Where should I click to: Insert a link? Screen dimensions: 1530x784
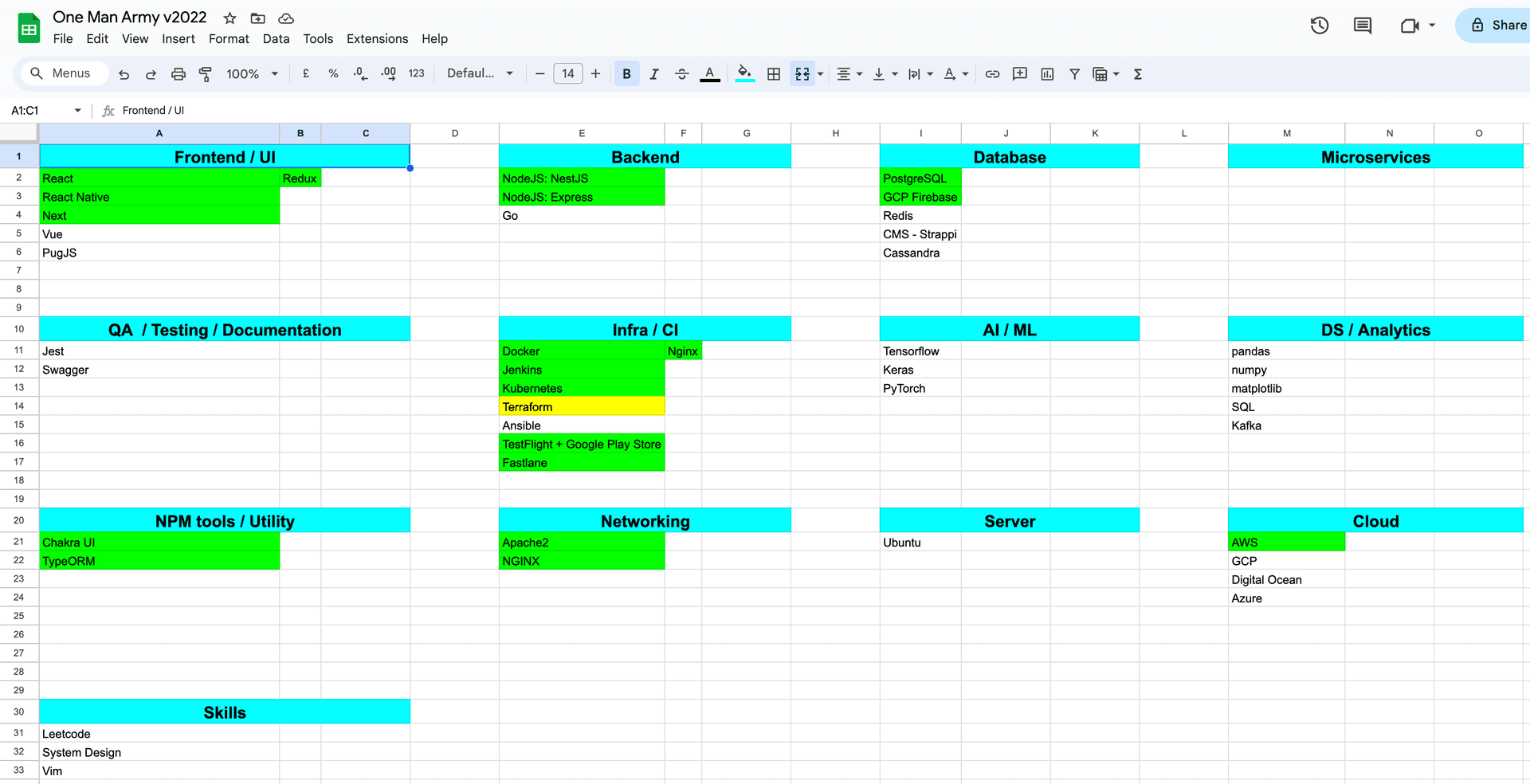(x=992, y=73)
